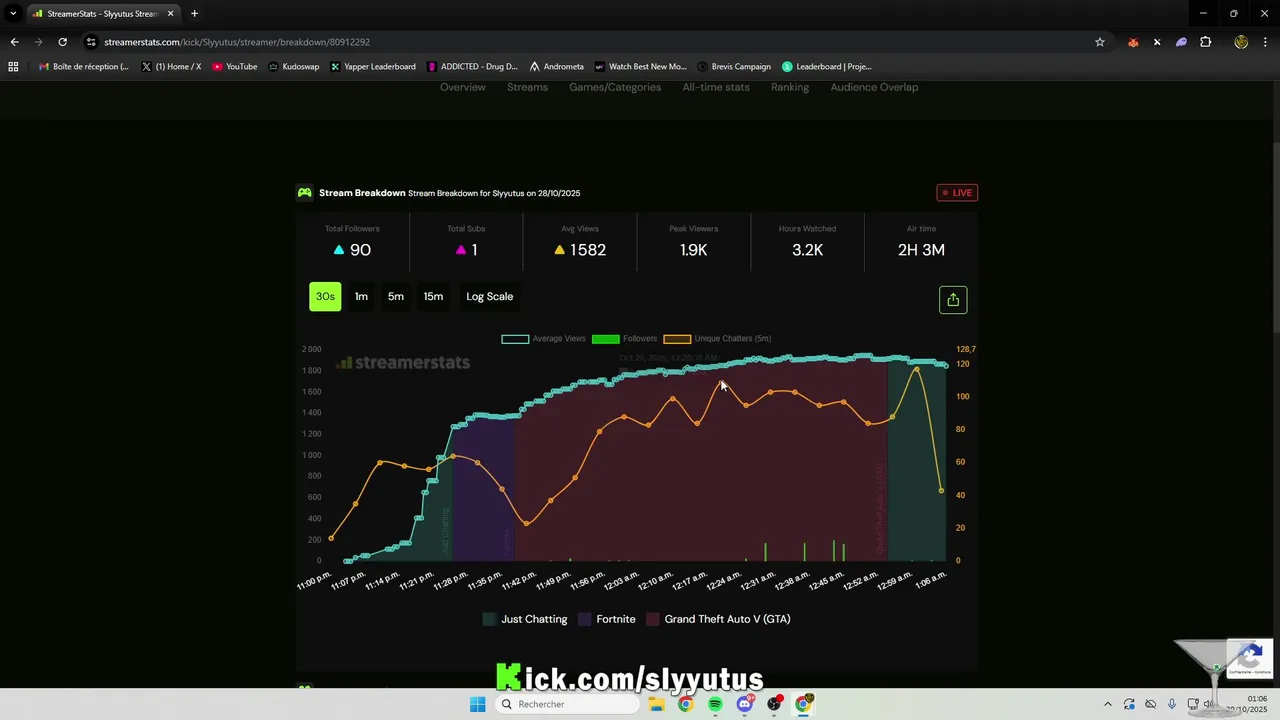This screenshot has height=720, width=1280.
Task: Open the tab search dropdown arrow
Action: point(13,14)
